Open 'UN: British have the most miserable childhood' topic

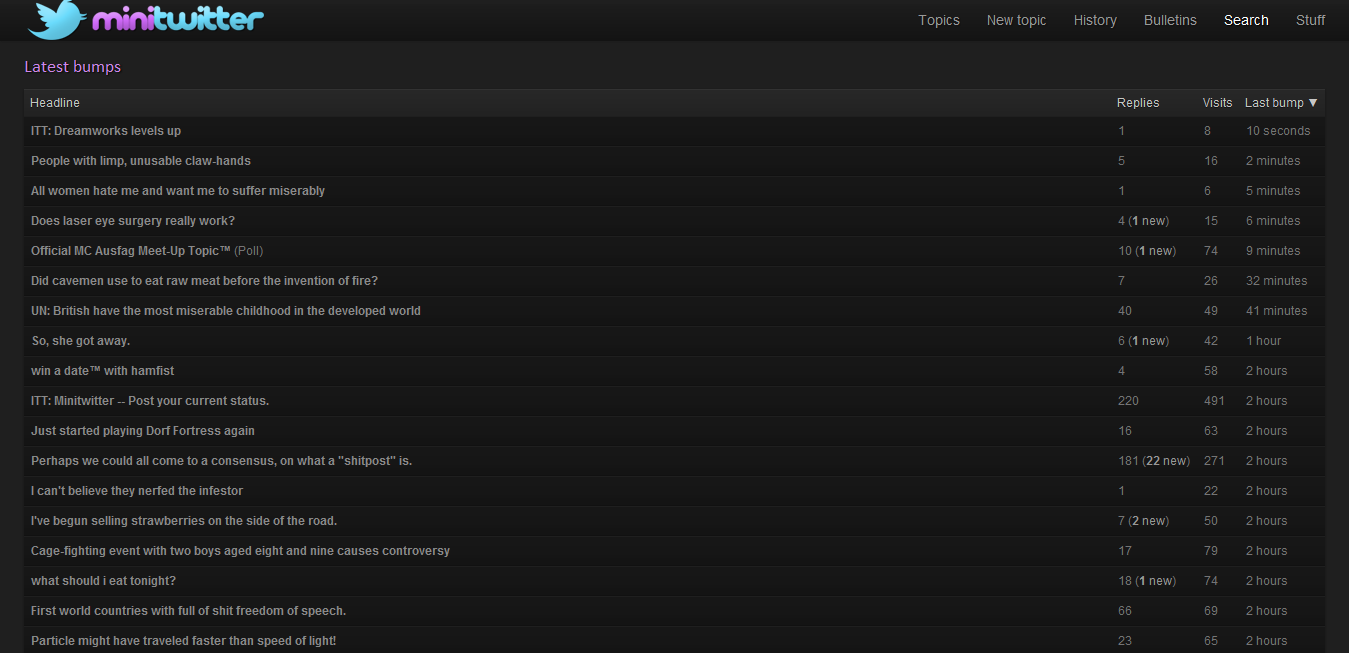pyautogui.click(x=226, y=311)
